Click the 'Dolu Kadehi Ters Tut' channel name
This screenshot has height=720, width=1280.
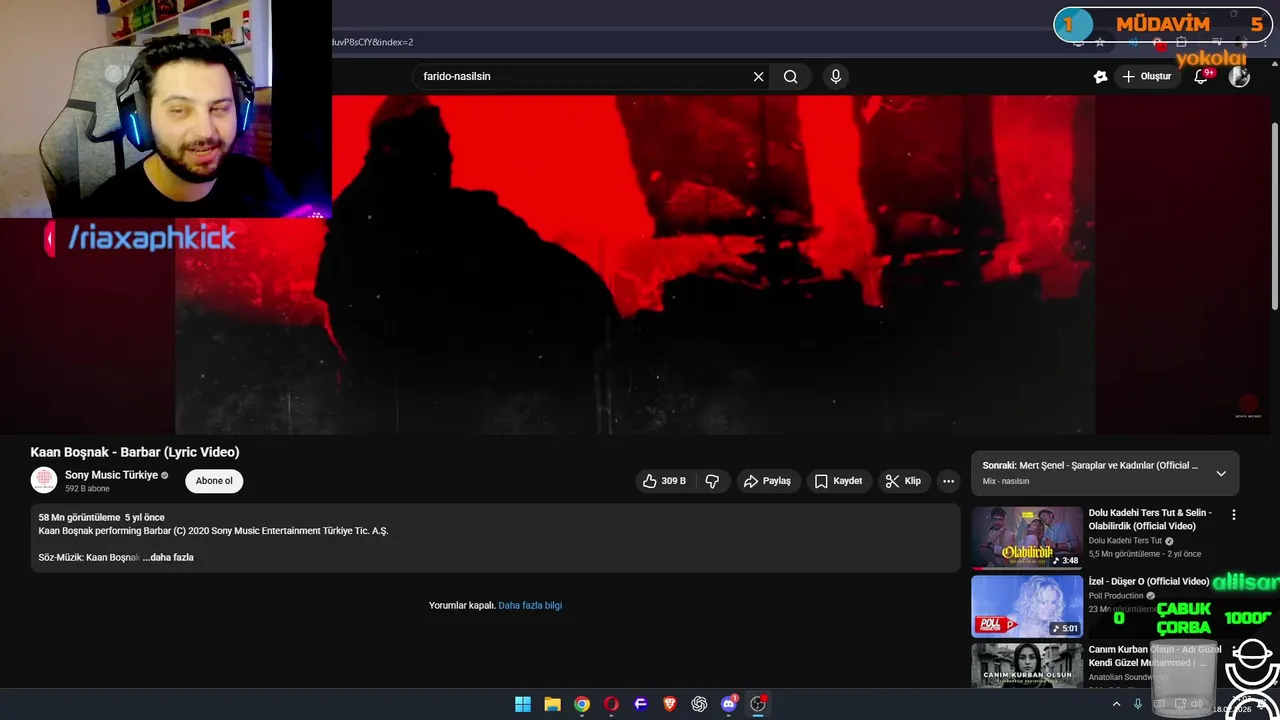click(1125, 541)
